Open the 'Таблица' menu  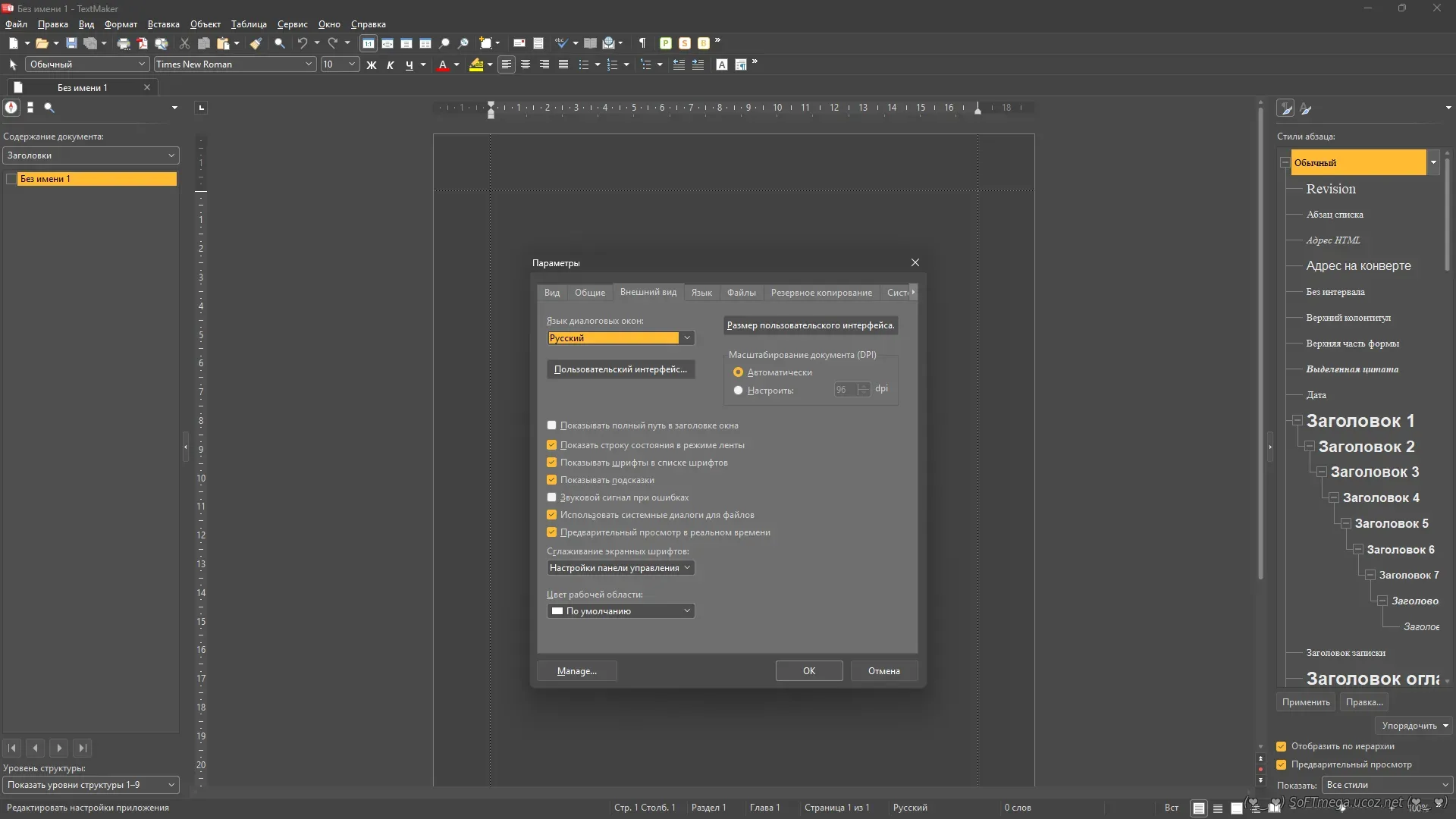pos(249,24)
